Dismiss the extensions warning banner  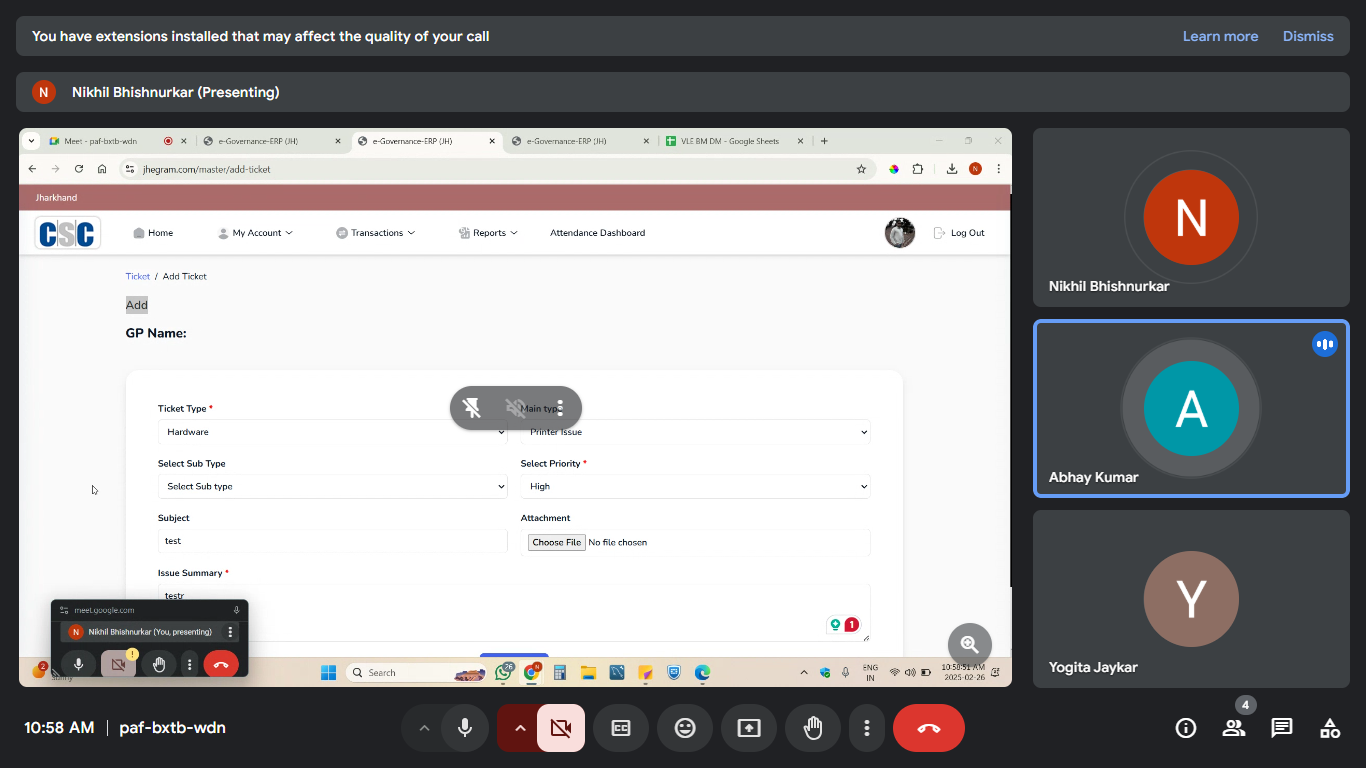1308,36
